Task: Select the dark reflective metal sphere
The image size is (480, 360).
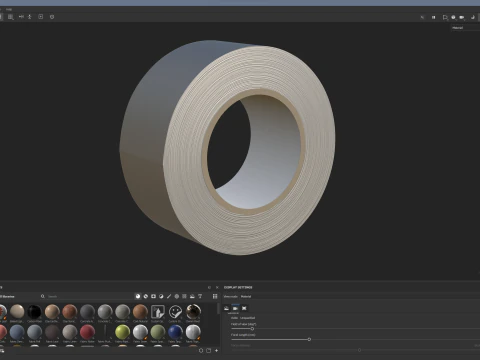Action: (x=193, y=312)
